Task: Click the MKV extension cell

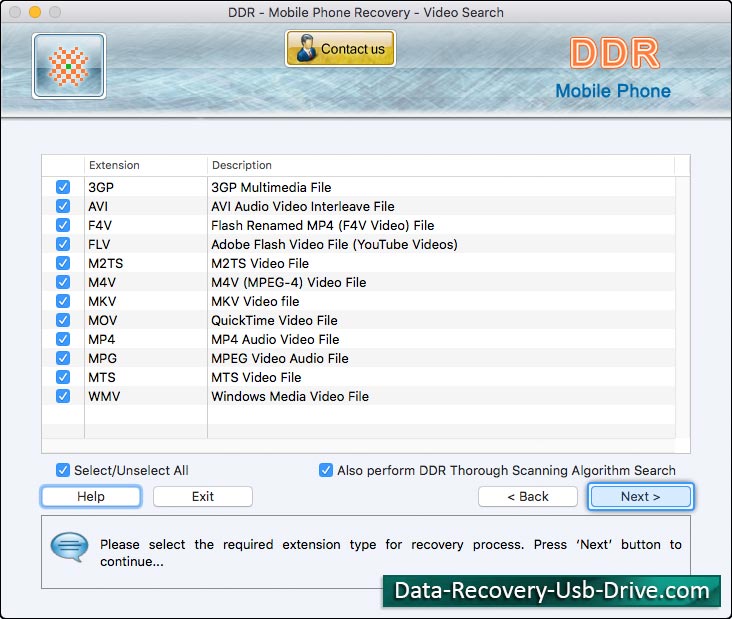Action: pyautogui.click(x=146, y=302)
